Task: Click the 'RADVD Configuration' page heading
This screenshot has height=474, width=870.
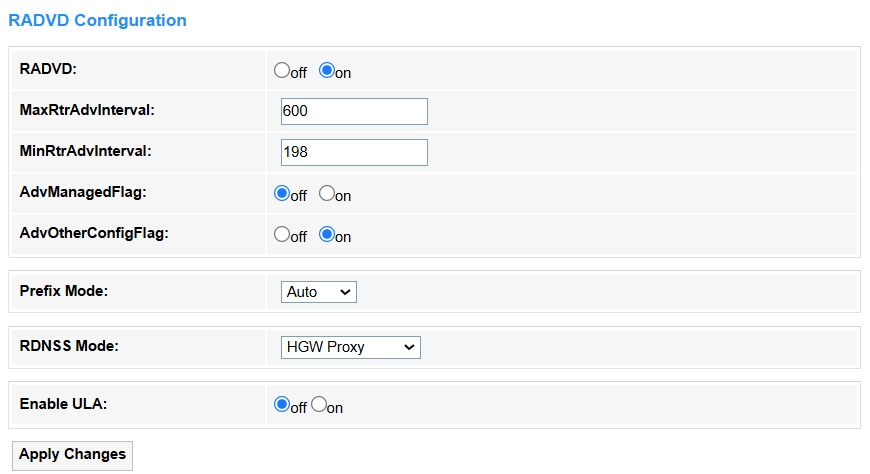Action: click(97, 20)
